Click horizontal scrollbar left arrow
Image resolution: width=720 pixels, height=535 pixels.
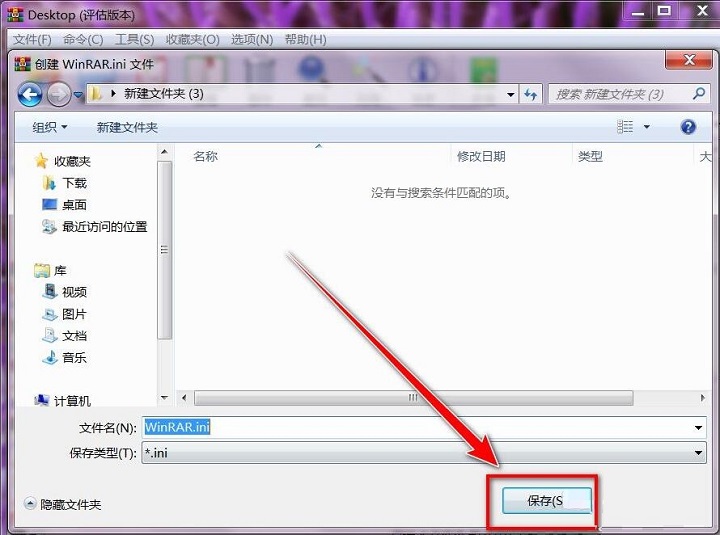click(184, 398)
